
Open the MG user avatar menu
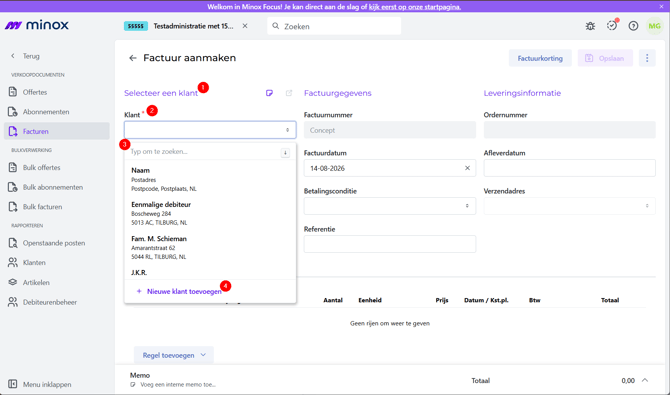655,26
